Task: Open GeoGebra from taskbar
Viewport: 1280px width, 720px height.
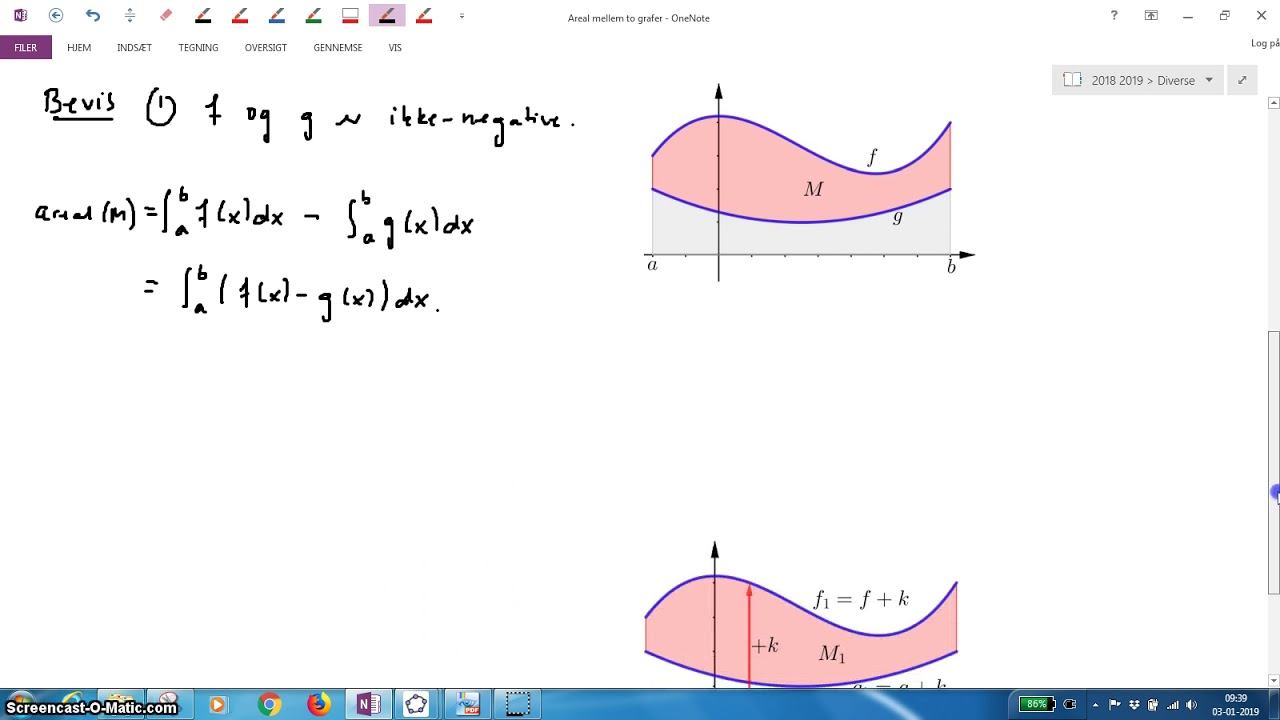Action: pos(417,705)
